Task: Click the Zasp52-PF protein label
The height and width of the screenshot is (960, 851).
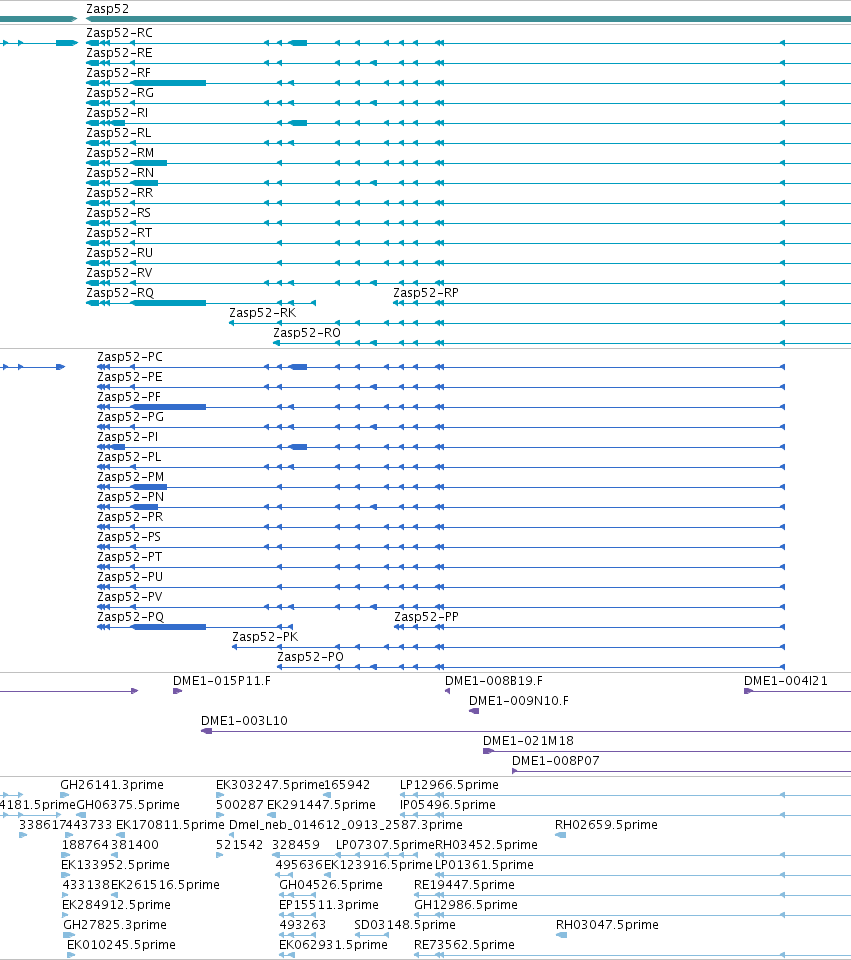Action: tap(129, 397)
